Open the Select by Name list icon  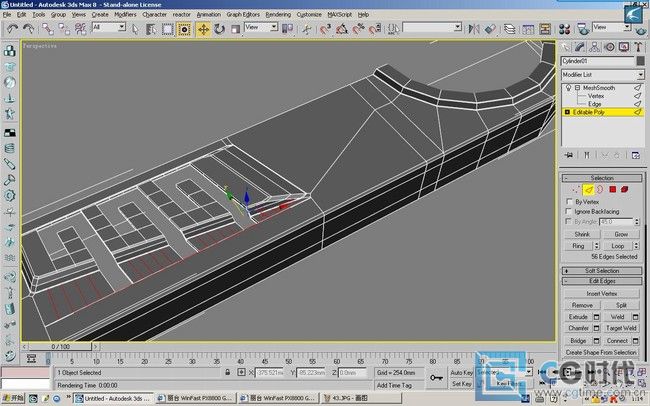point(151,29)
